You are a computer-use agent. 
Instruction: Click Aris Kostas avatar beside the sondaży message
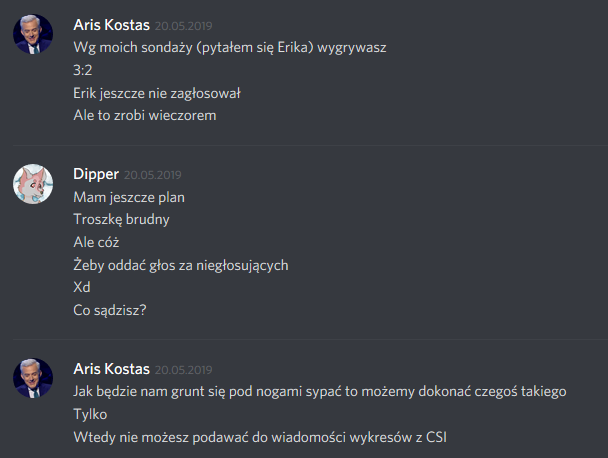[33, 34]
